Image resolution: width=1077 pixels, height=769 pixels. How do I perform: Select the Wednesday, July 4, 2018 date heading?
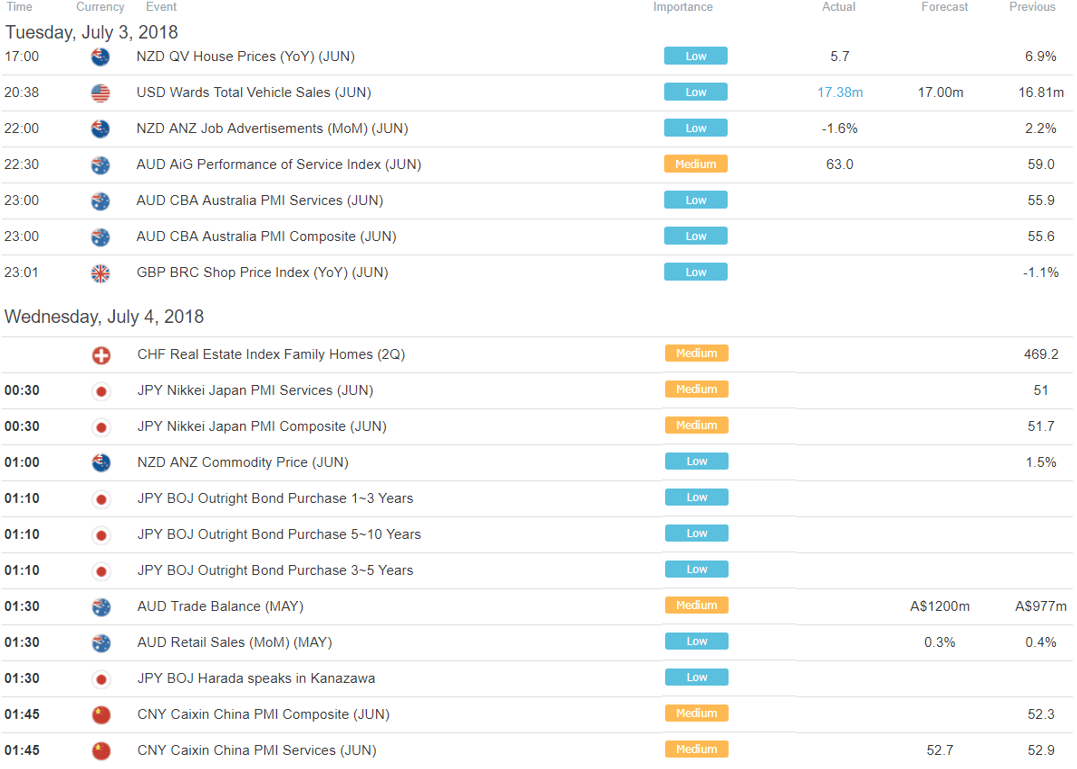point(104,317)
